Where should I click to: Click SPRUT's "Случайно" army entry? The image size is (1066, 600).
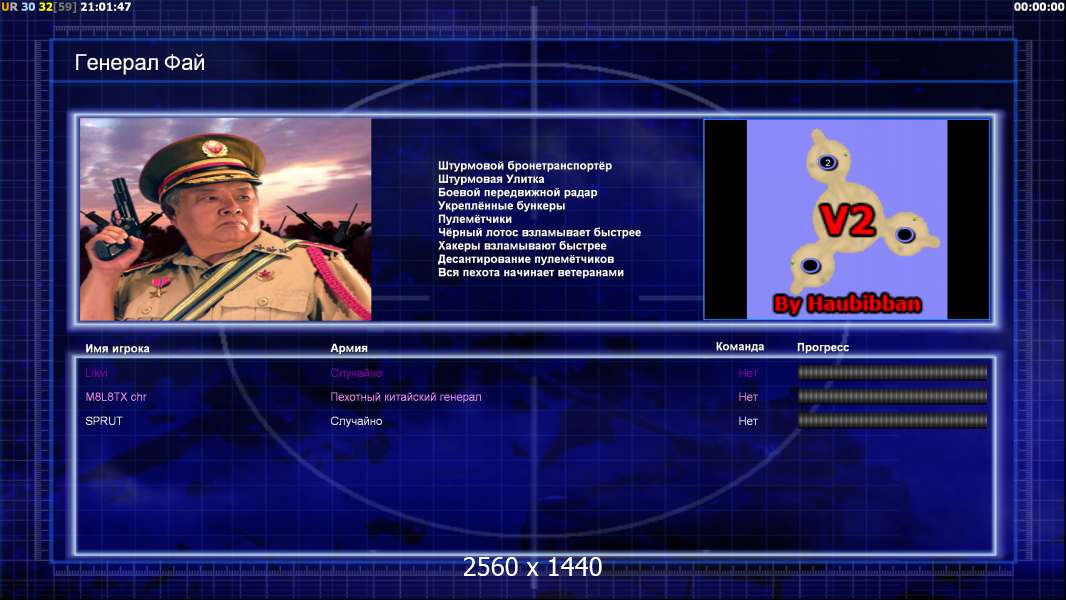pyautogui.click(x=356, y=421)
